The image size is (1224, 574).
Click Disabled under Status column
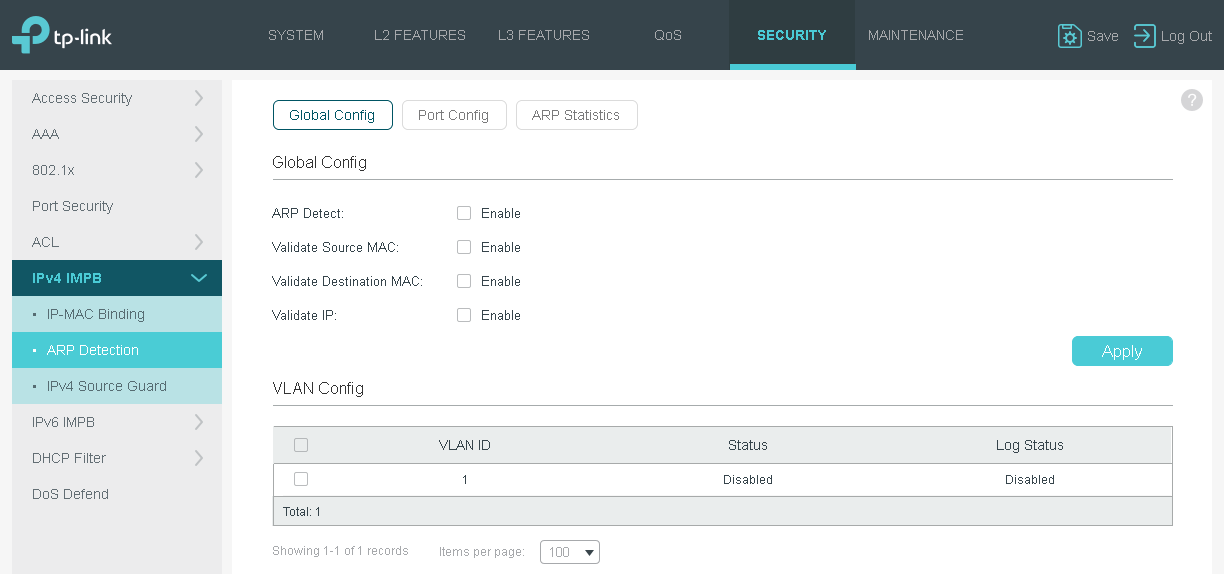(x=748, y=480)
